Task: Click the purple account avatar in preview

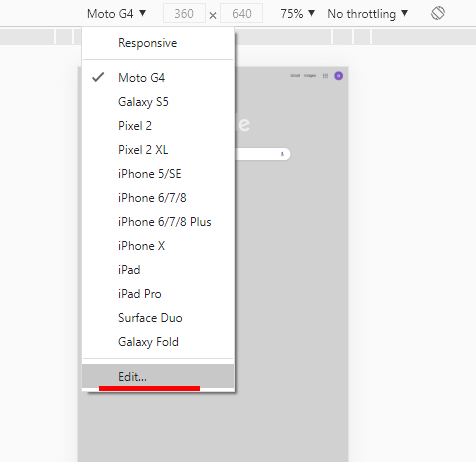Action: (x=339, y=76)
